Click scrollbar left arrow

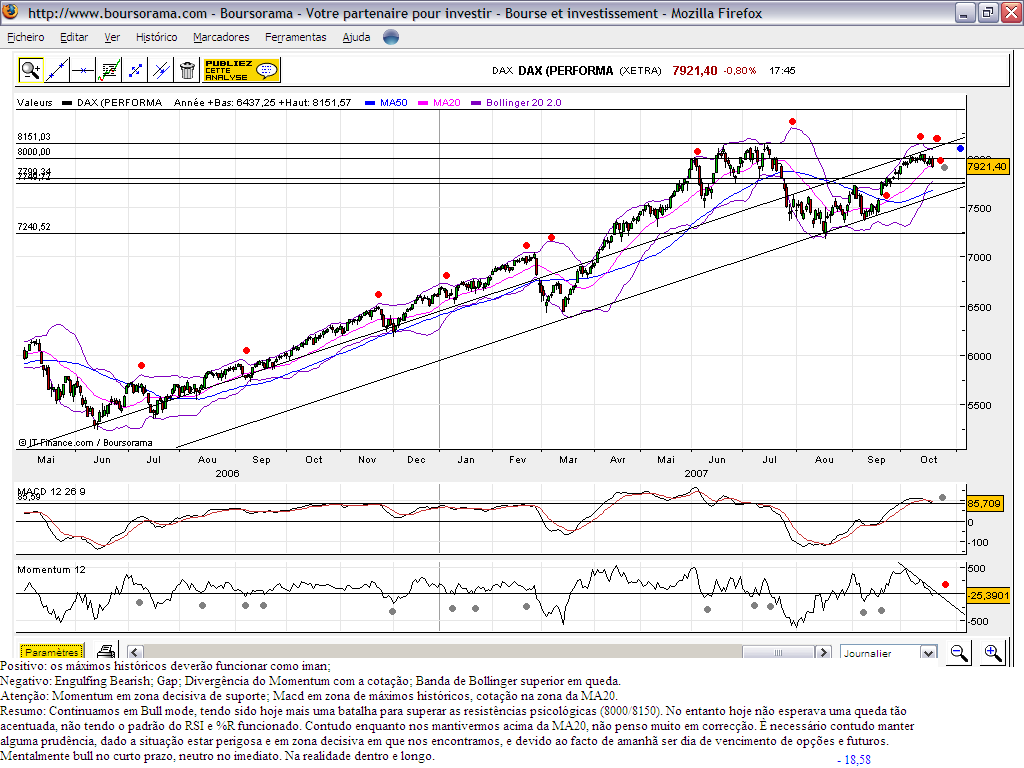135,652
